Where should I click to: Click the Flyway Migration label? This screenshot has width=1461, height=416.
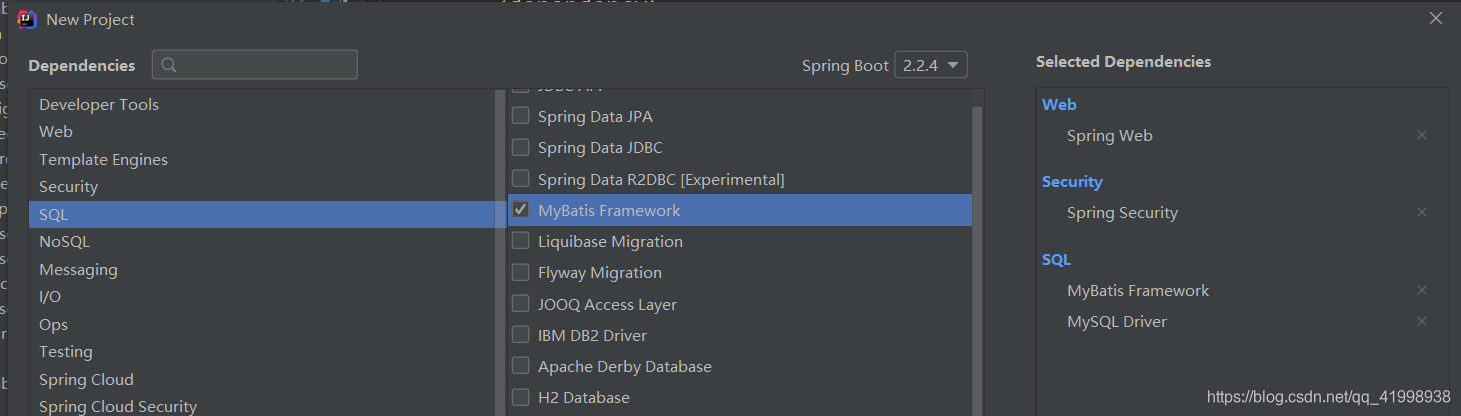(x=600, y=272)
